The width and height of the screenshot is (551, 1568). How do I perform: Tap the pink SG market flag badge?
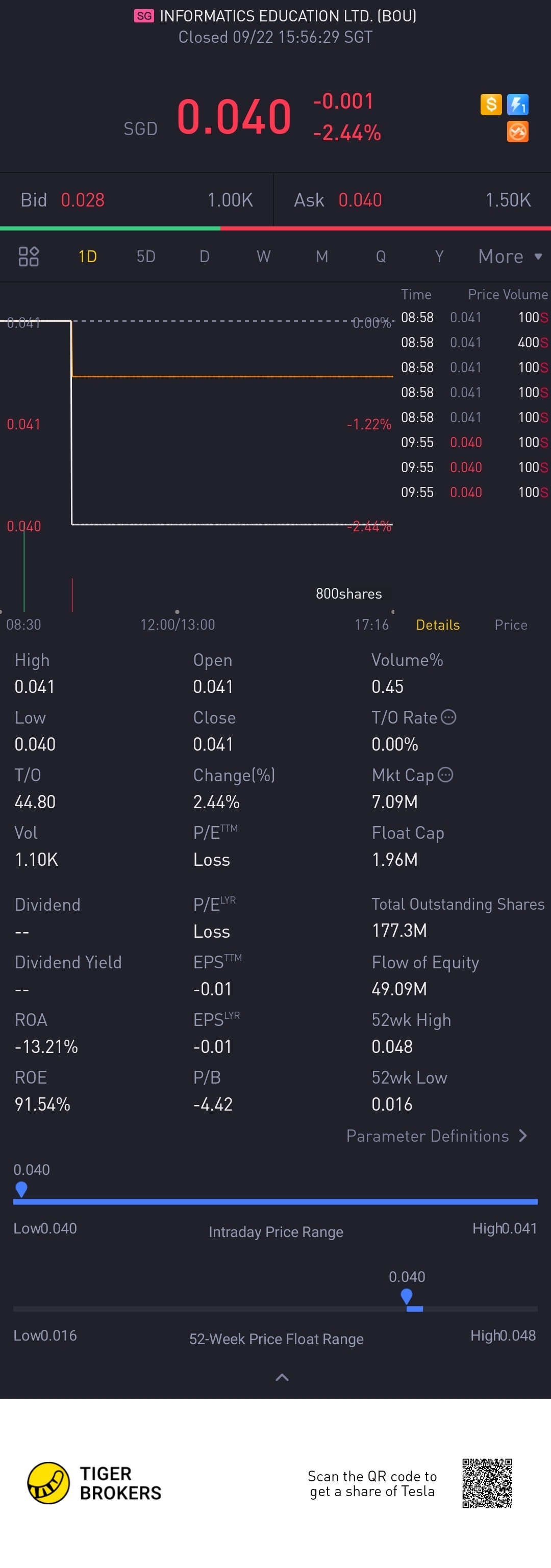(x=144, y=16)
